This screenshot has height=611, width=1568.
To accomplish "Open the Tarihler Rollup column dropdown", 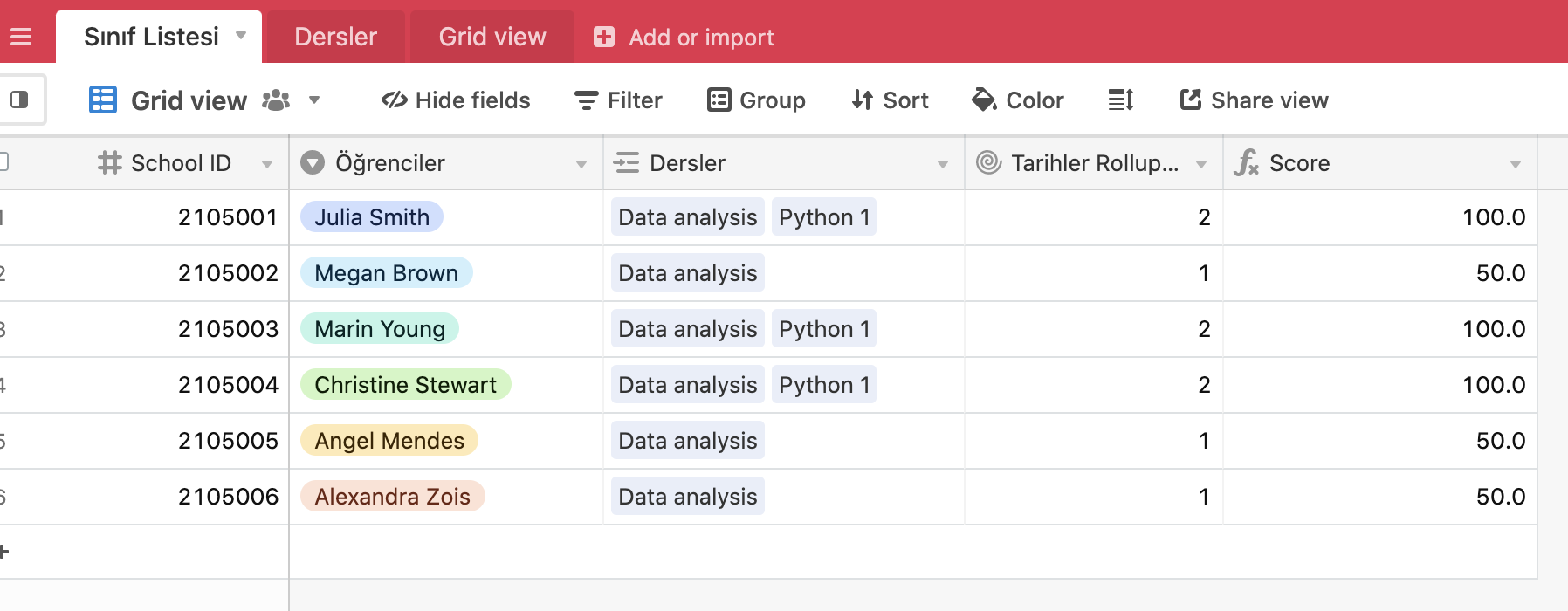I will 1201,164.
